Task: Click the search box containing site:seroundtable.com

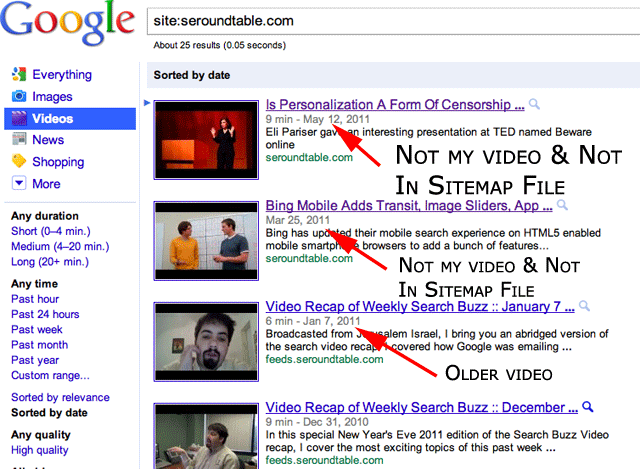Action: click(x=393, y=21)
